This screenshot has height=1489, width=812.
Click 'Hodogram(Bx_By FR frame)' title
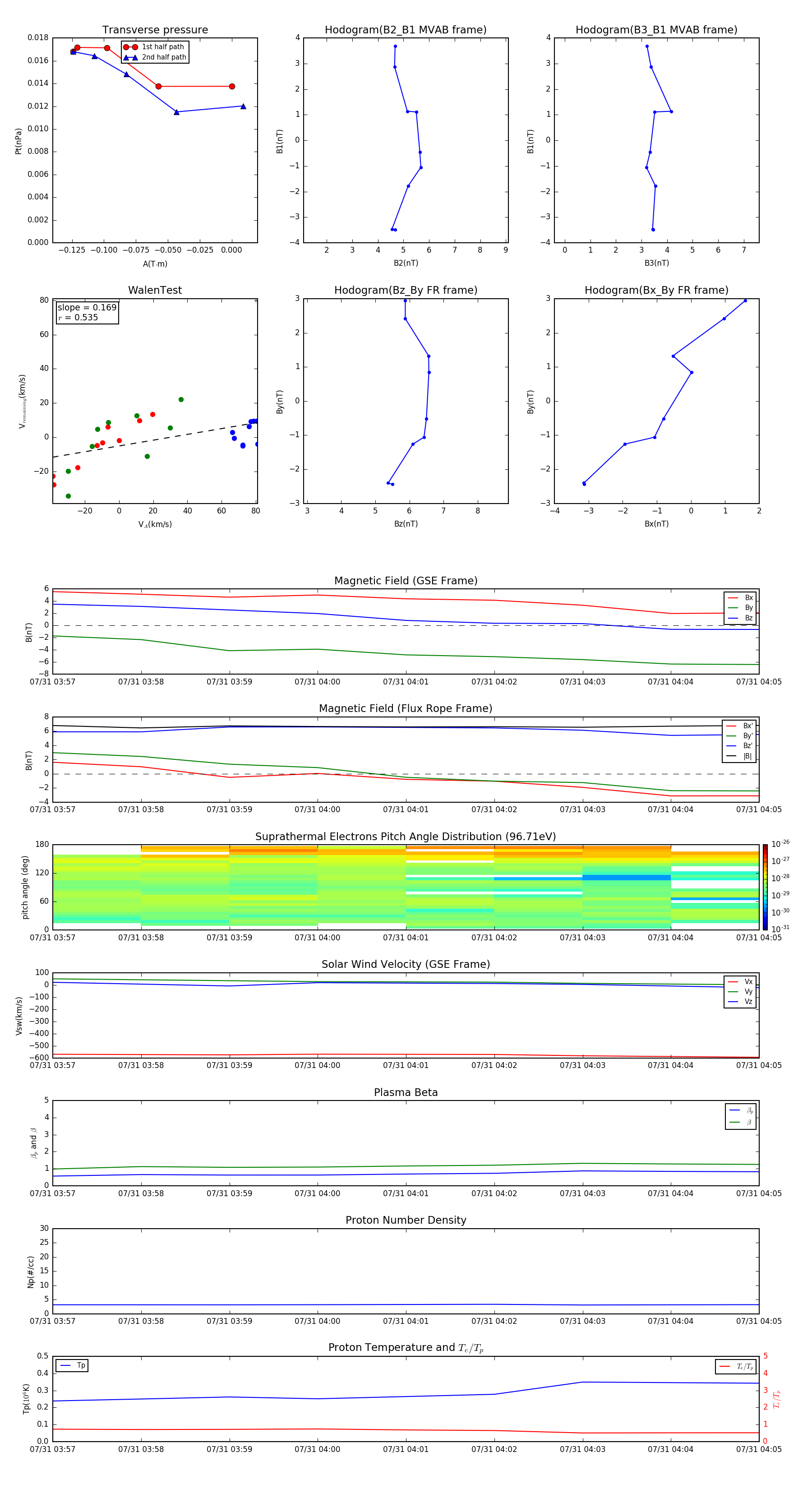pos(656,290)
